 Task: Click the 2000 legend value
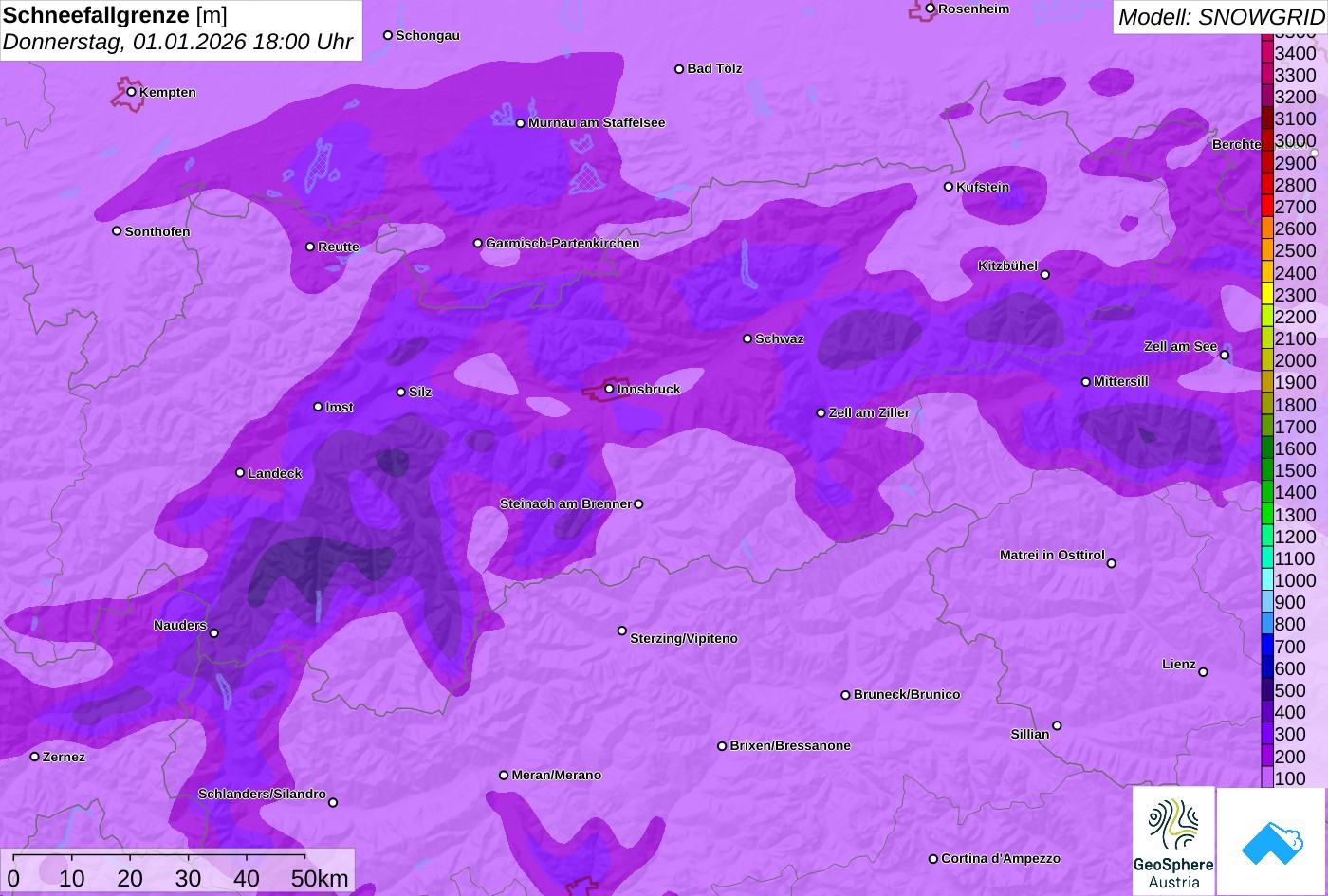click(x=1296, y=360)
